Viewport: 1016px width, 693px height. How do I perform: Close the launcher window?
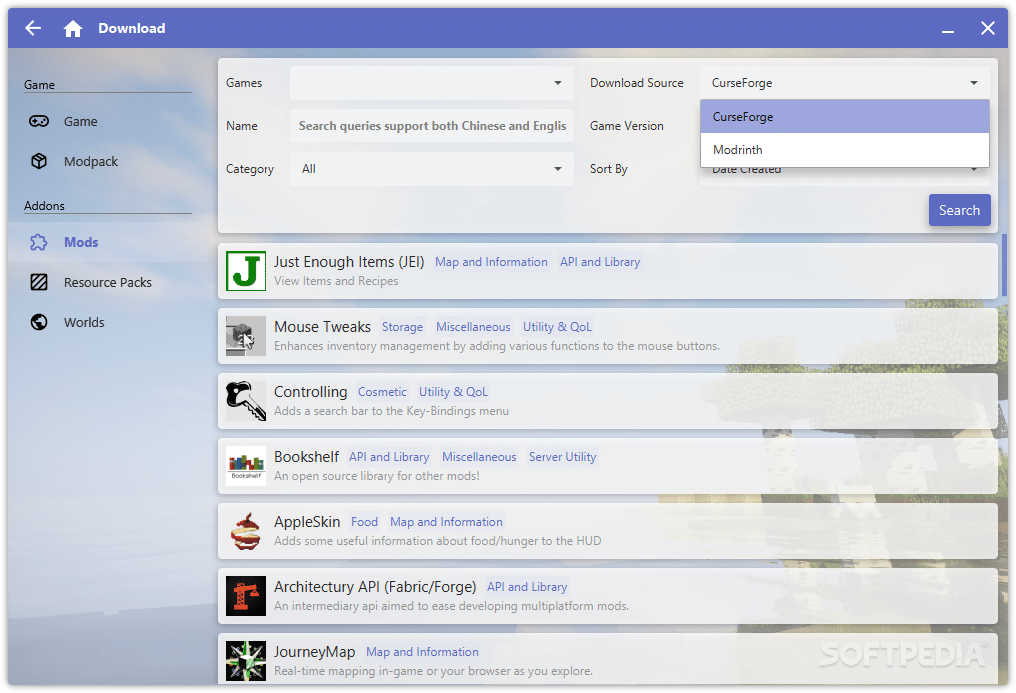987,28
